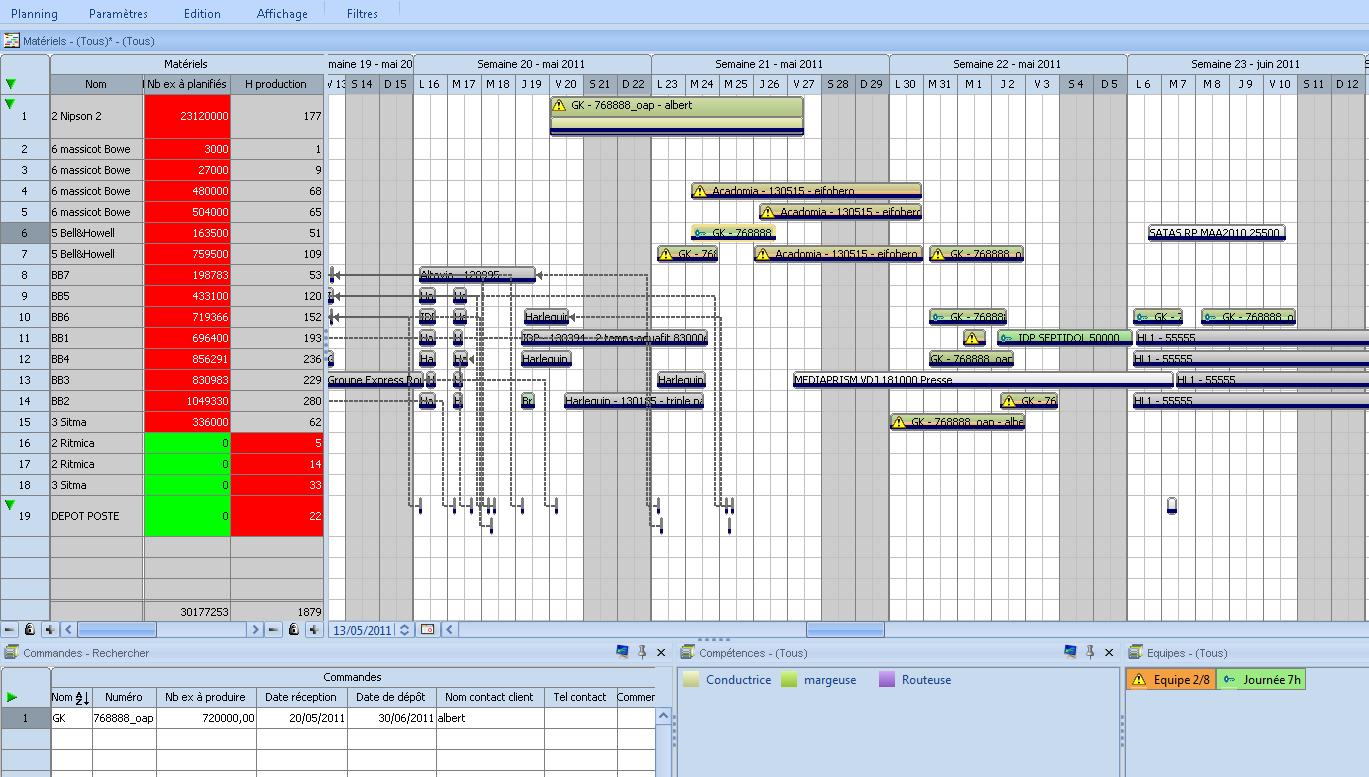Viewport: 1369px width, 777px height.
Task: Click the Equipe 2/8 team button
Action: click(x=1171, y=680)
